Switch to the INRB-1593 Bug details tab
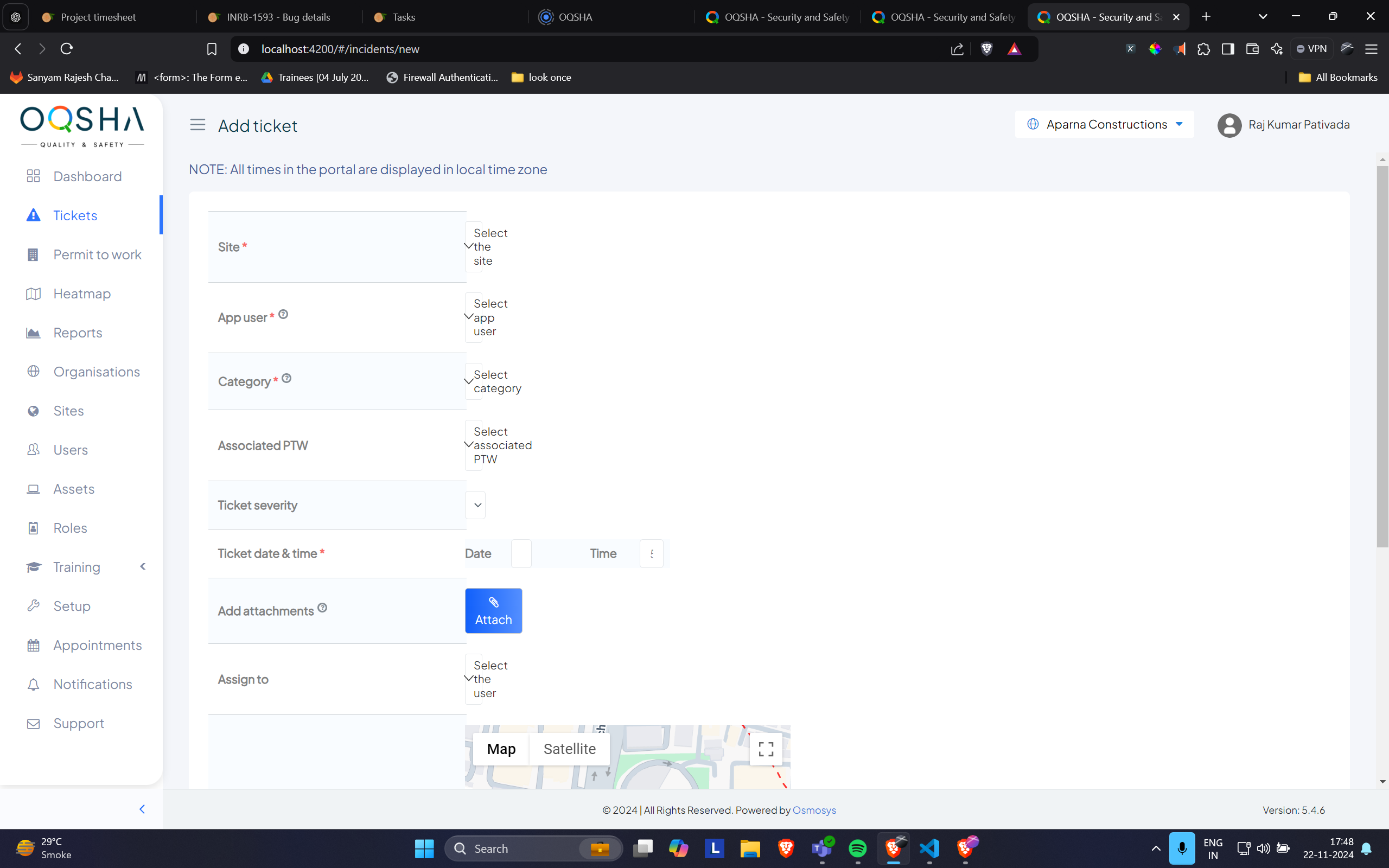The image size is (1389, 868). pos(278,17)
